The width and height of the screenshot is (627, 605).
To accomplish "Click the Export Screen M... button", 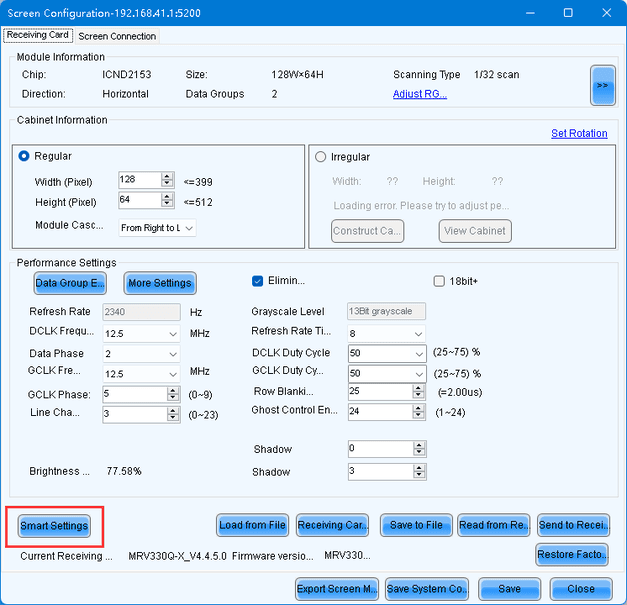I will [x=337, y=589].
